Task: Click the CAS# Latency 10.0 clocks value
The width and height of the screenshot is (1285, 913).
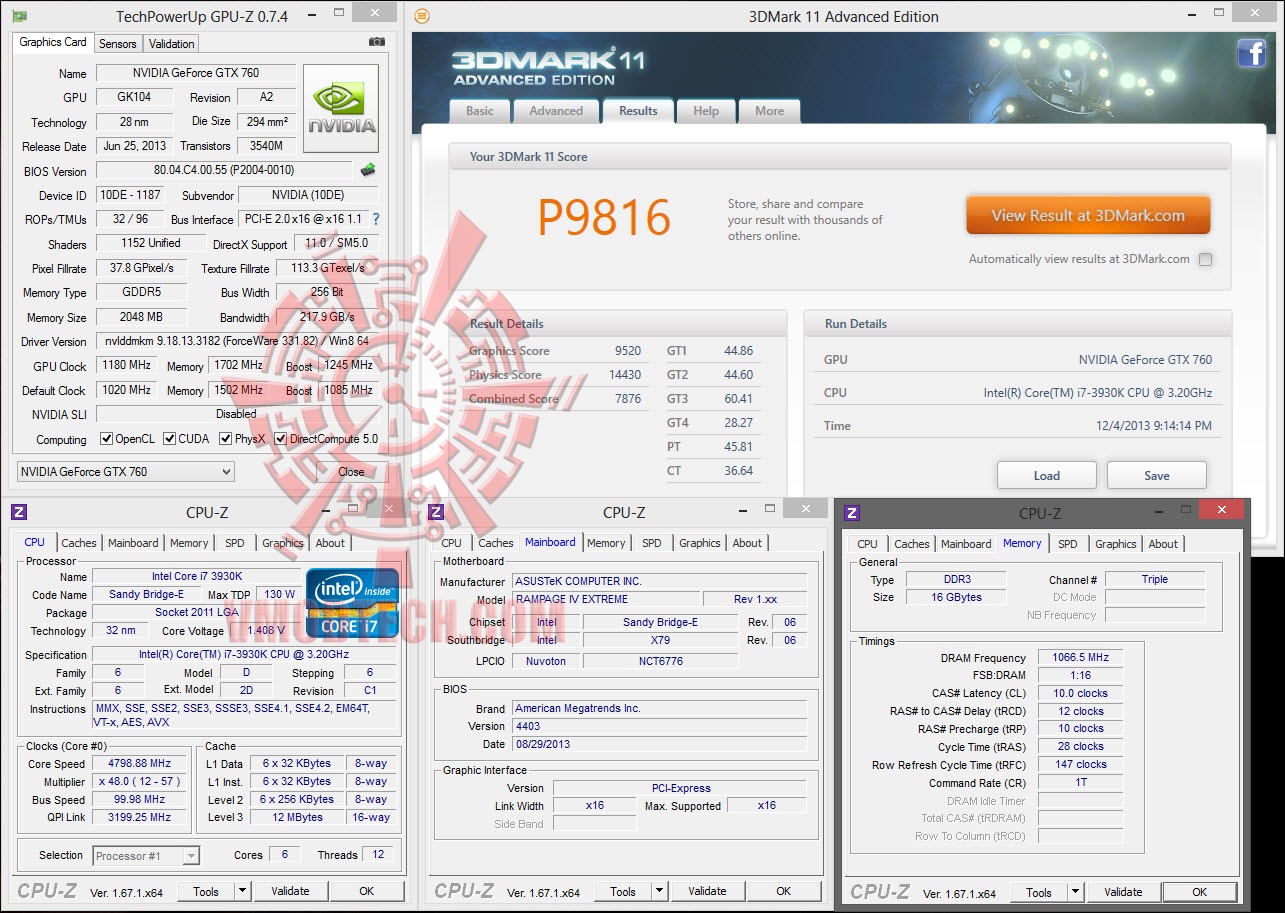Action: (x=1081, y=693)
